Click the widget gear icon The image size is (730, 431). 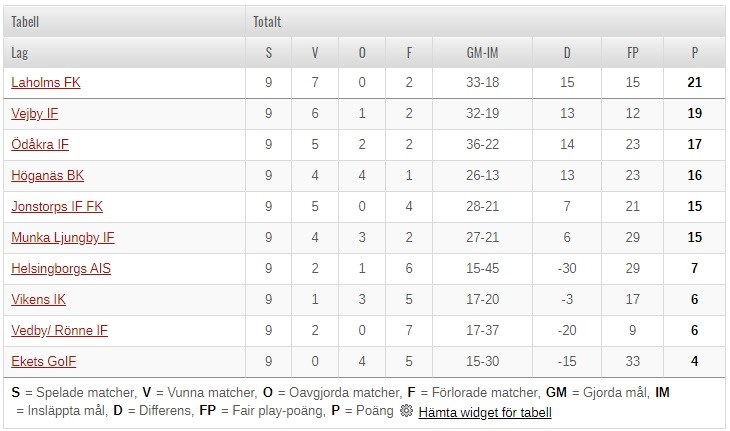pos(406,412)
